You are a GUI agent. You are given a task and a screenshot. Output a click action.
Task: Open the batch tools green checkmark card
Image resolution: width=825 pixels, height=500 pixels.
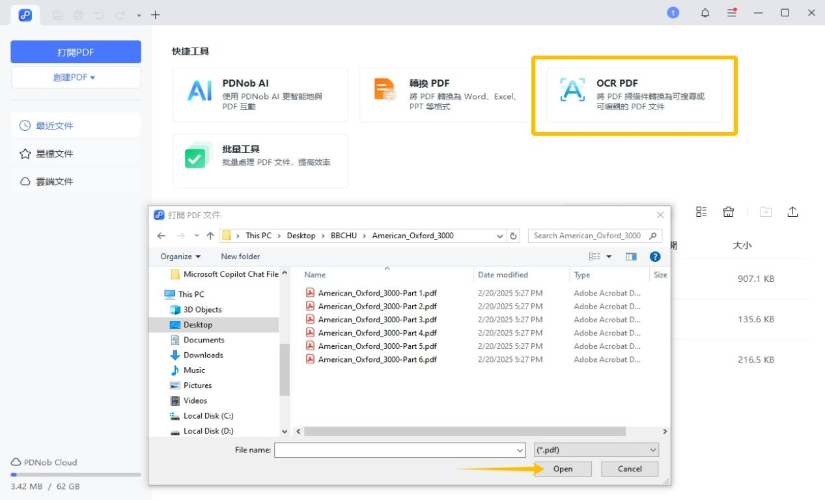pos(260,161)
